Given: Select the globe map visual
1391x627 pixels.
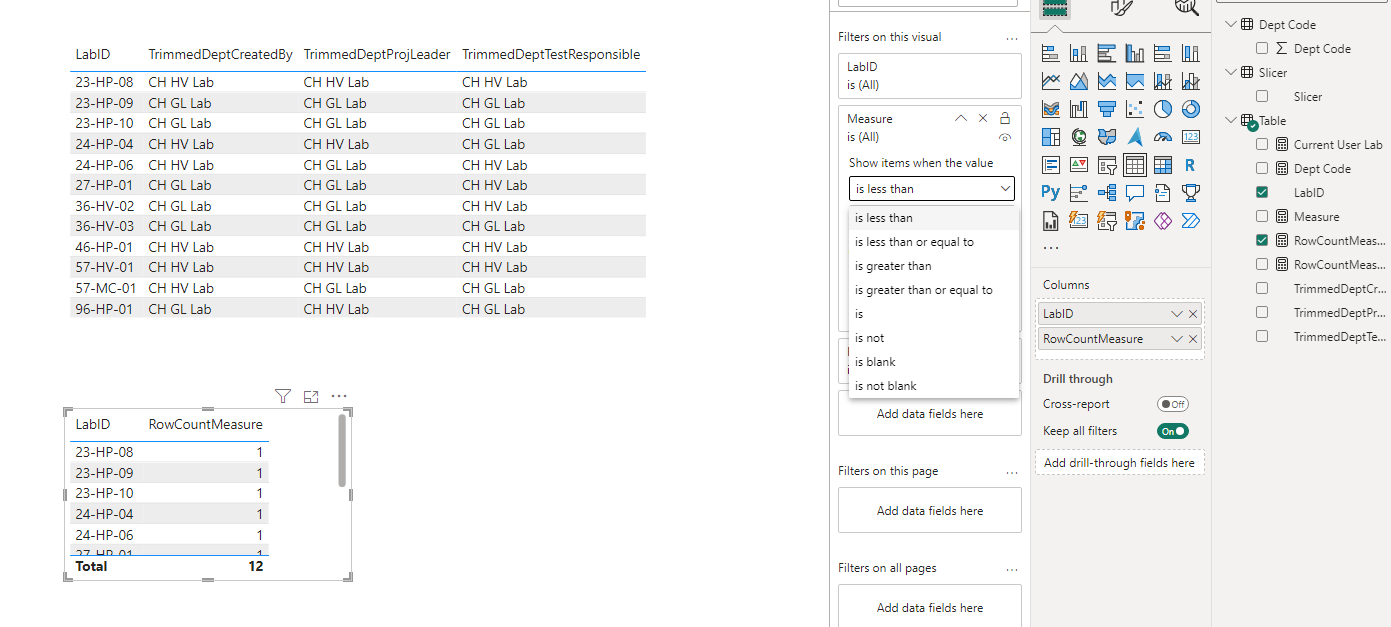Looking at the screenshot, I should (1079, 137).
